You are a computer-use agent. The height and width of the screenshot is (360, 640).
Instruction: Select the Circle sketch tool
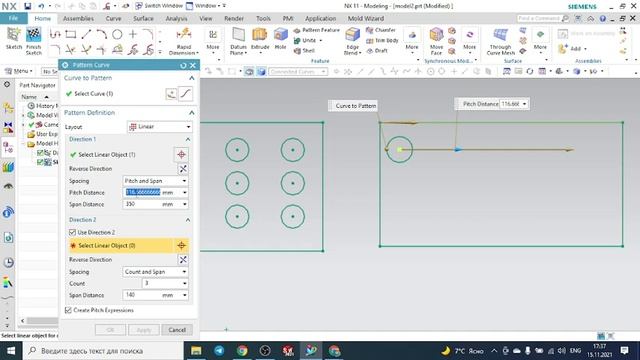coord(117,34)
